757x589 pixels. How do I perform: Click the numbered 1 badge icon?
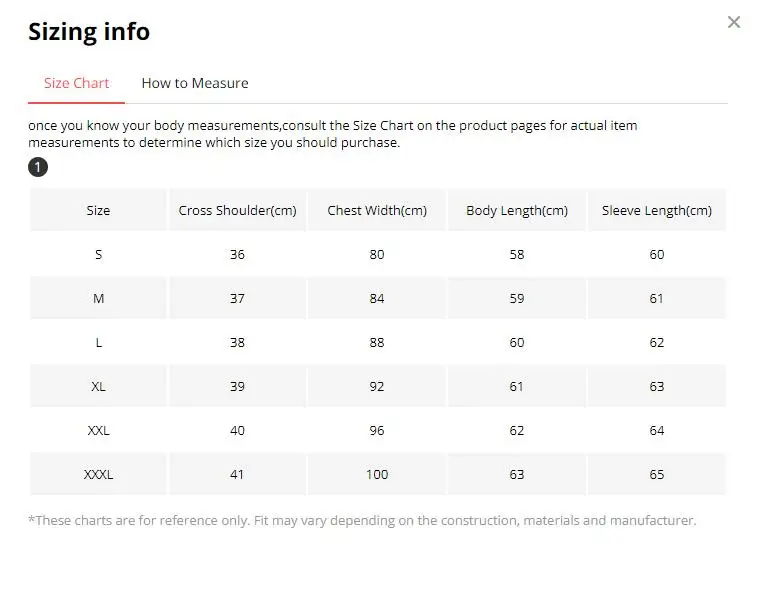pos(38,167)
